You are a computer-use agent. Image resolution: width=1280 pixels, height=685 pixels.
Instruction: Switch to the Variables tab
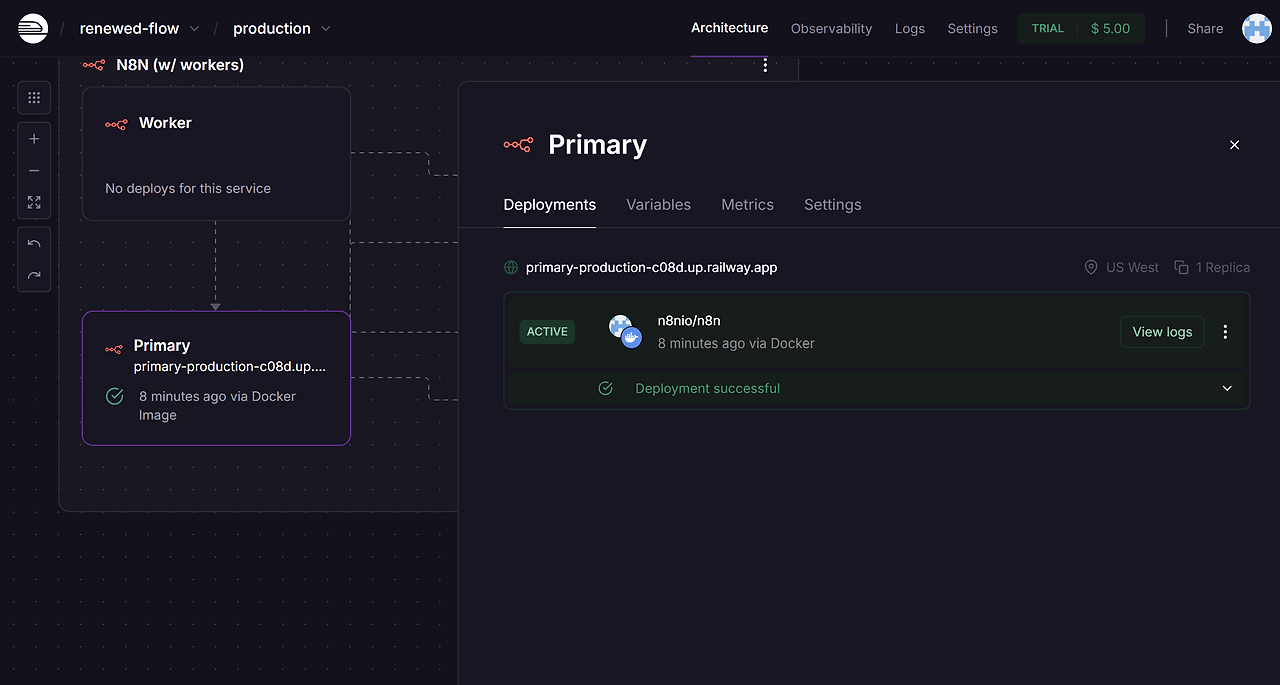click(658, 204)
